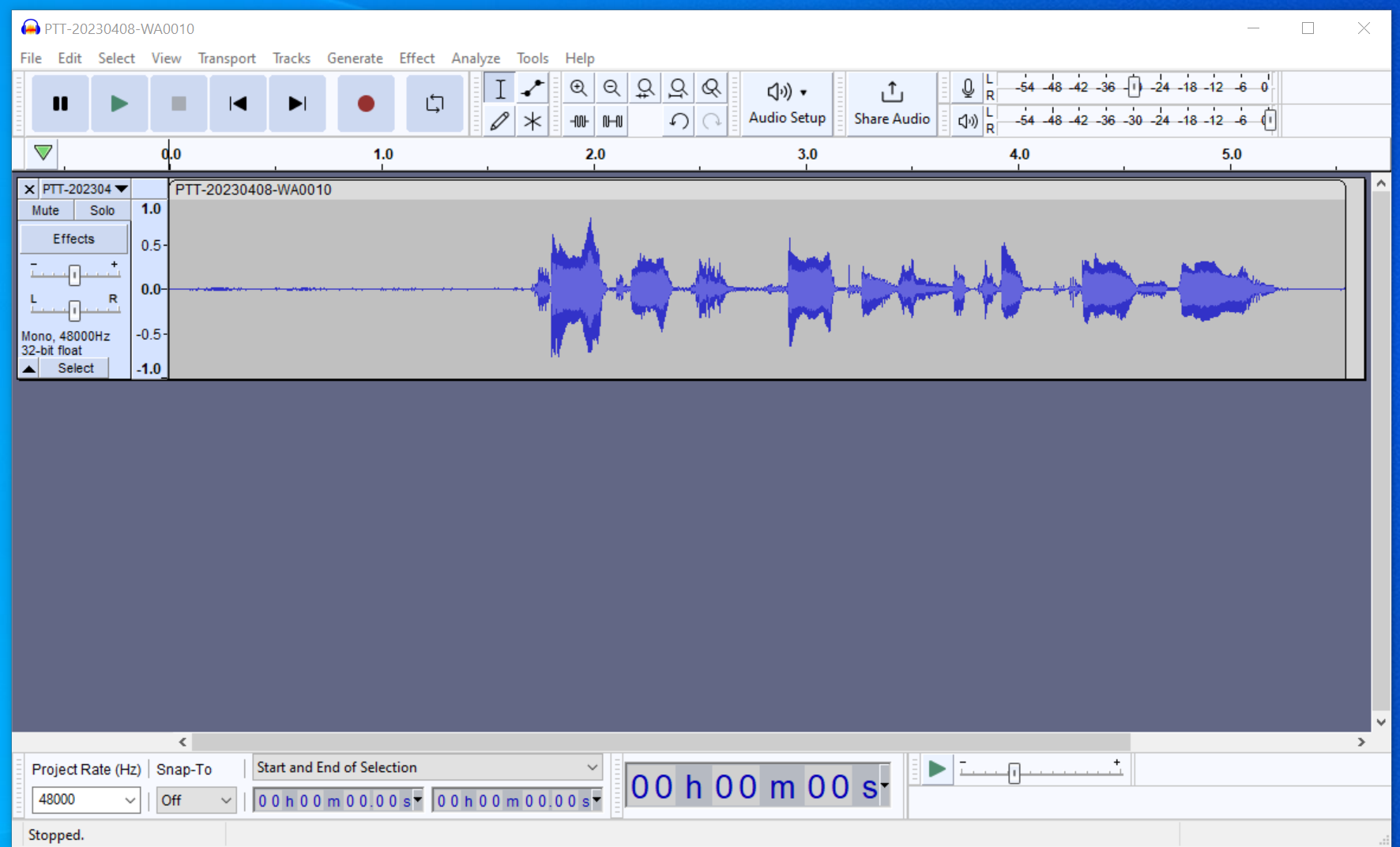Close the track with the X button

tap(29, 189)
